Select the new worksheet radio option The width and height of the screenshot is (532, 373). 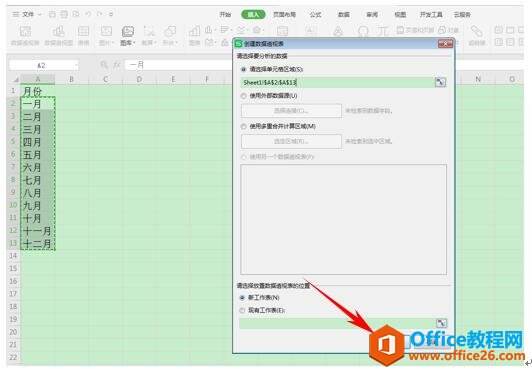coord(242,298)
